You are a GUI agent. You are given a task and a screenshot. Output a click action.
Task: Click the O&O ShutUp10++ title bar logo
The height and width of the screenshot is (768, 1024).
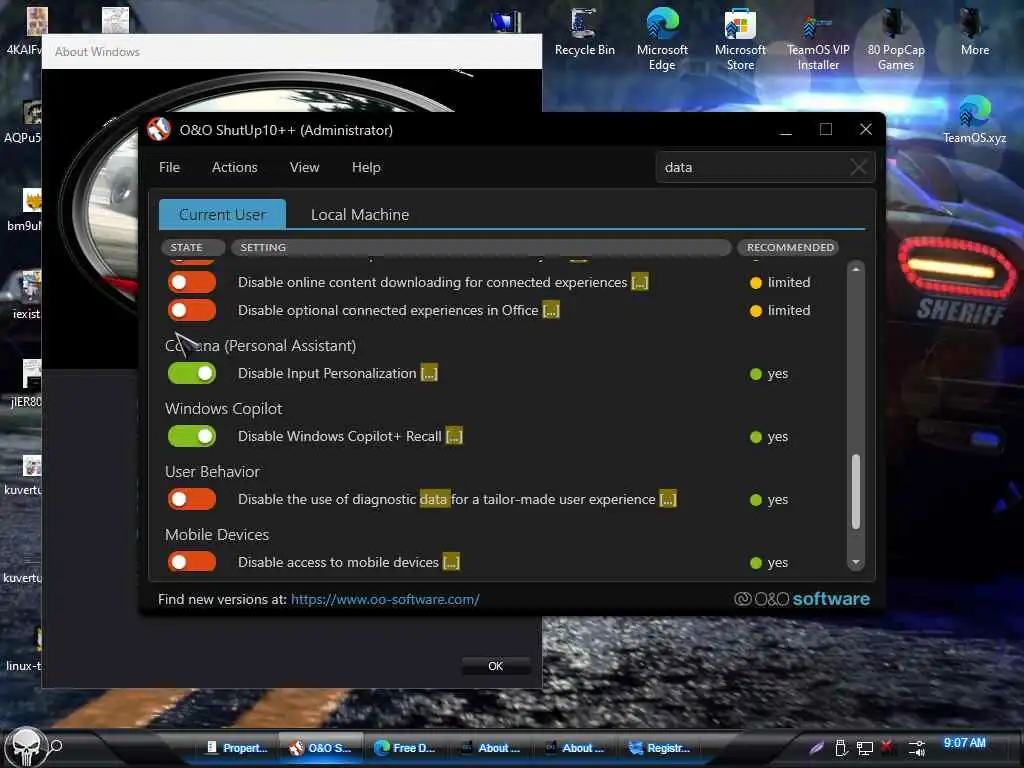pyautogui.click(x=159, y=129)
